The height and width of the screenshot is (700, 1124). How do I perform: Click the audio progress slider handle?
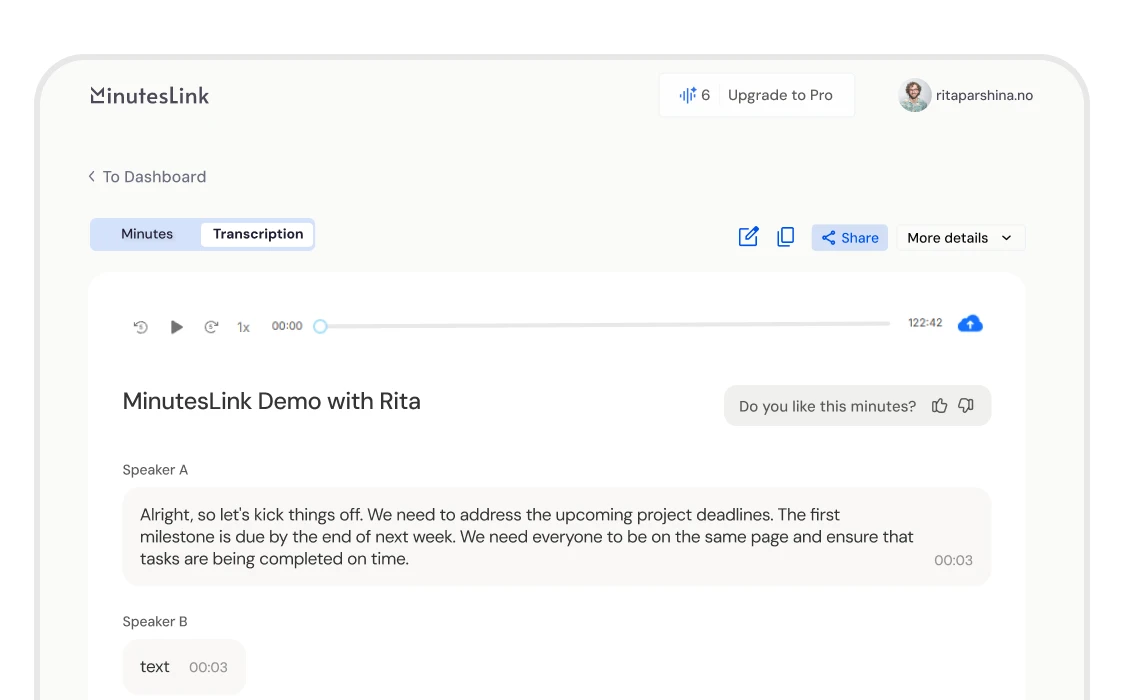coord(320,326)
